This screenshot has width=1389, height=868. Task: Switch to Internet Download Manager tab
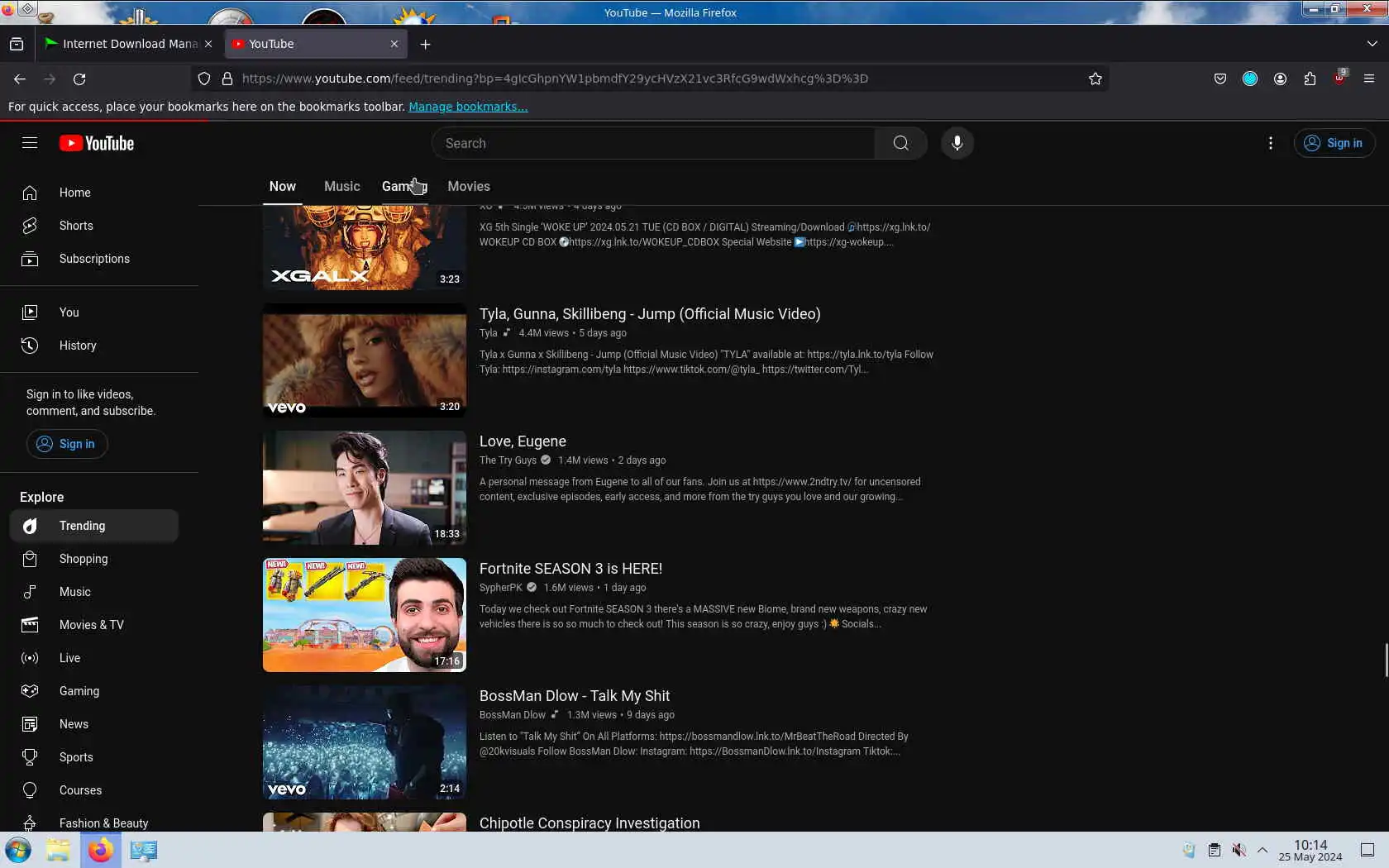(x=129, y=44)
